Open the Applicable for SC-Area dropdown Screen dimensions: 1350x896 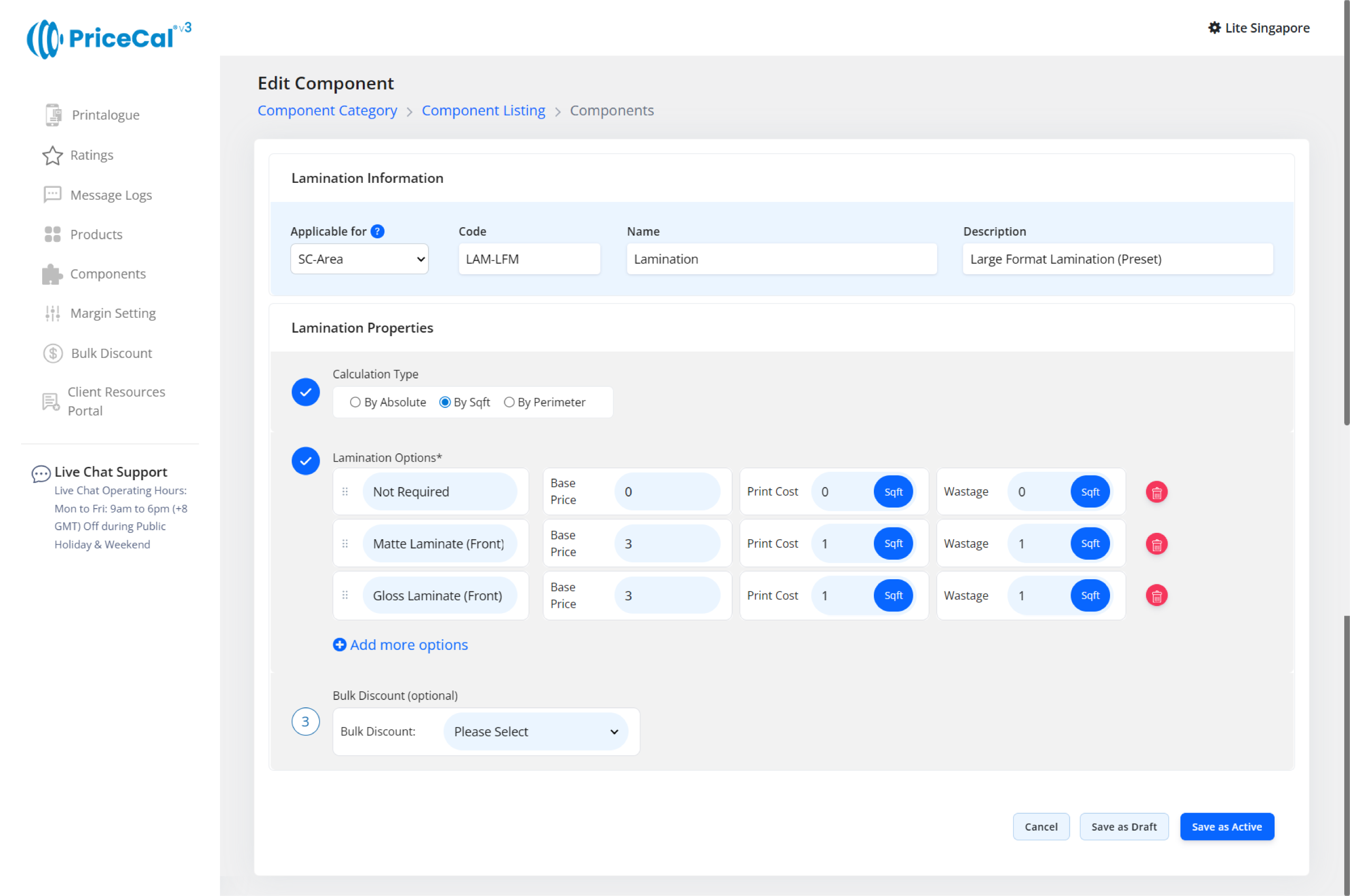point(359,259)
